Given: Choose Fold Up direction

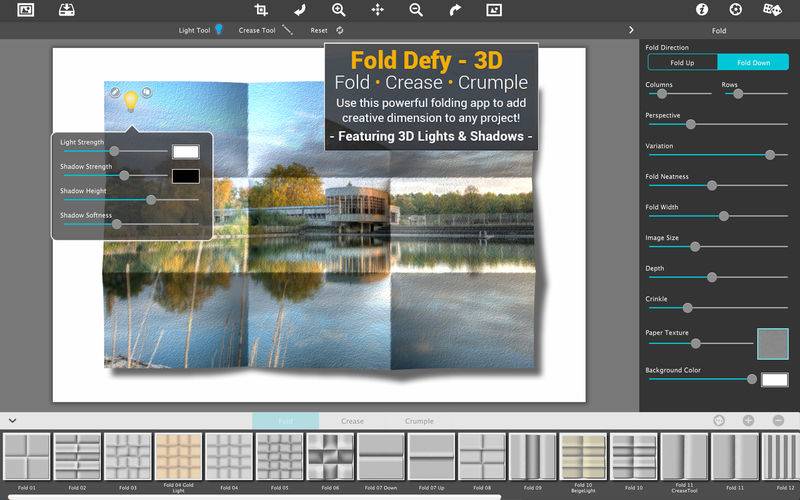Looking at the screenshot, I should tap(683, 62).
